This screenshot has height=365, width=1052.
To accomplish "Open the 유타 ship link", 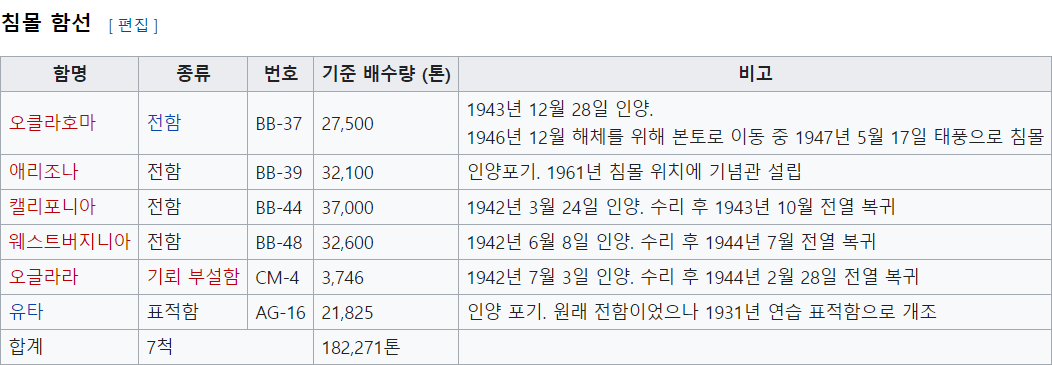I will point(27,312).
